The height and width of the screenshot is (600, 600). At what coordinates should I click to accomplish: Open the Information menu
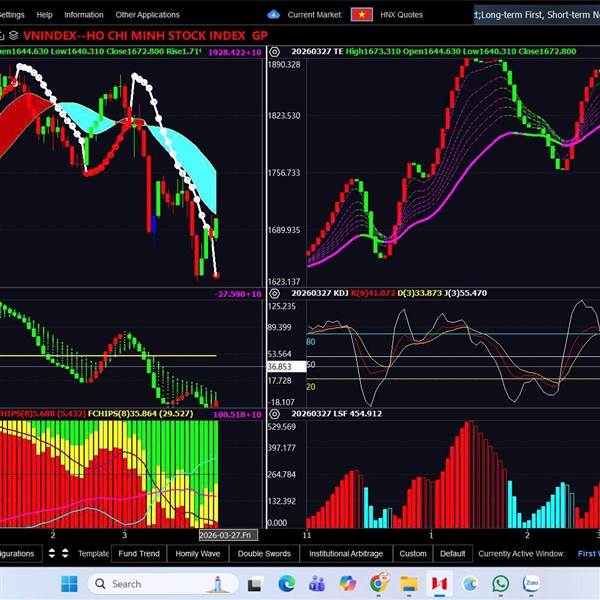pos(83,15)
